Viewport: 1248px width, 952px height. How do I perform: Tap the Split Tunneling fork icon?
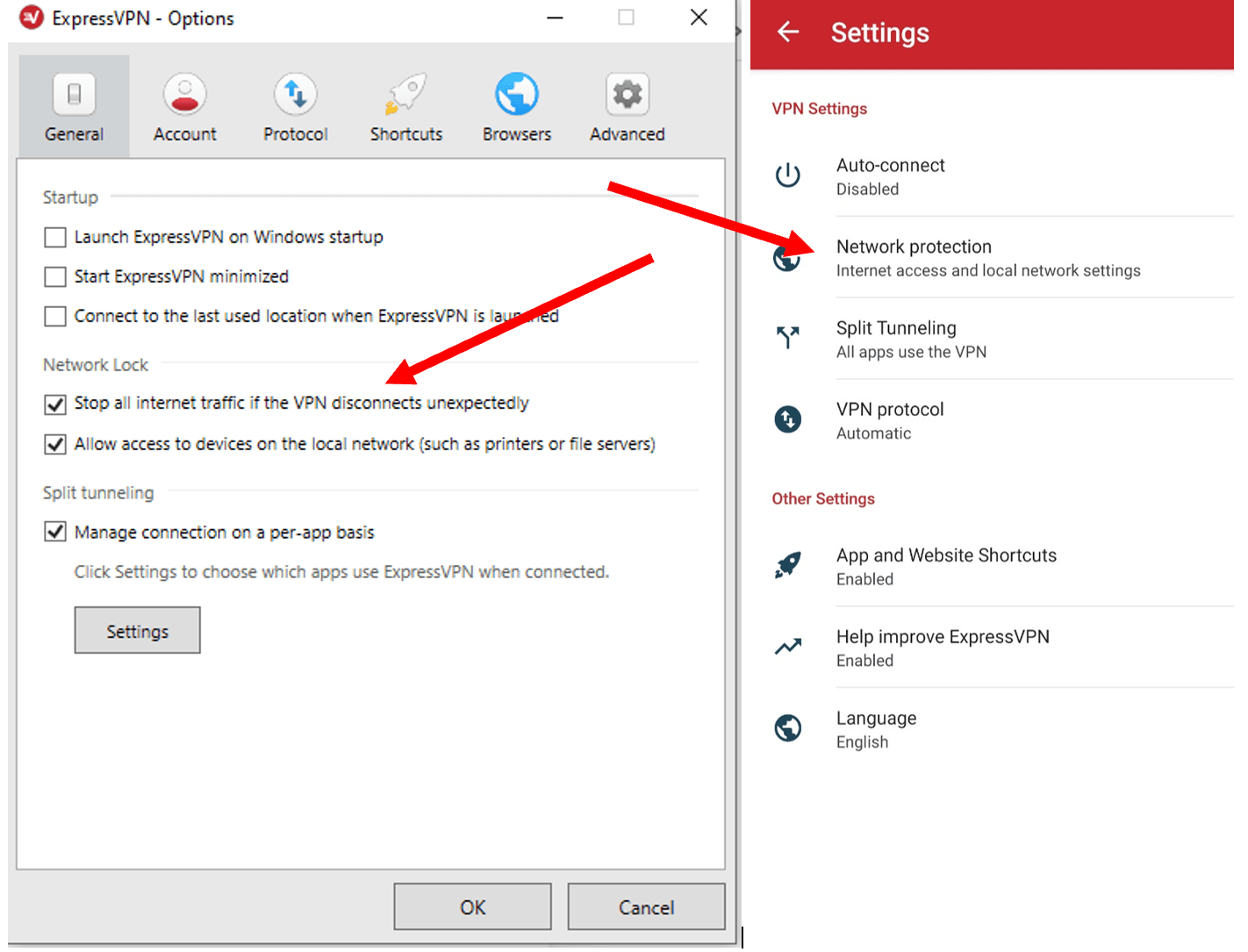pyautogui.click(x=788, y=338)
